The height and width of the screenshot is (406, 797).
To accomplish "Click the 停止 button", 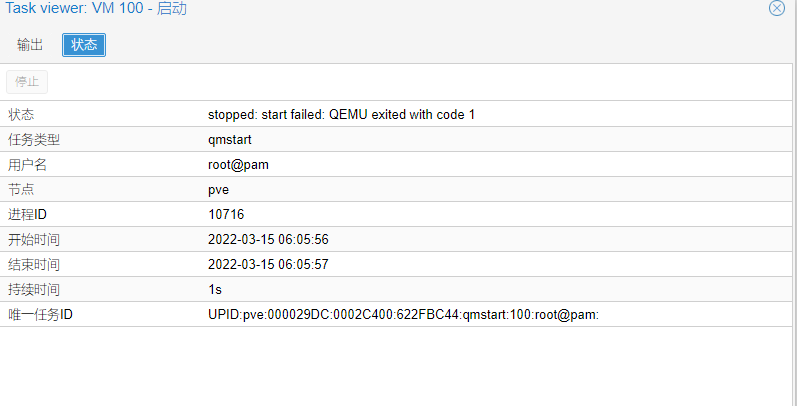I will [x=27, y=82].
